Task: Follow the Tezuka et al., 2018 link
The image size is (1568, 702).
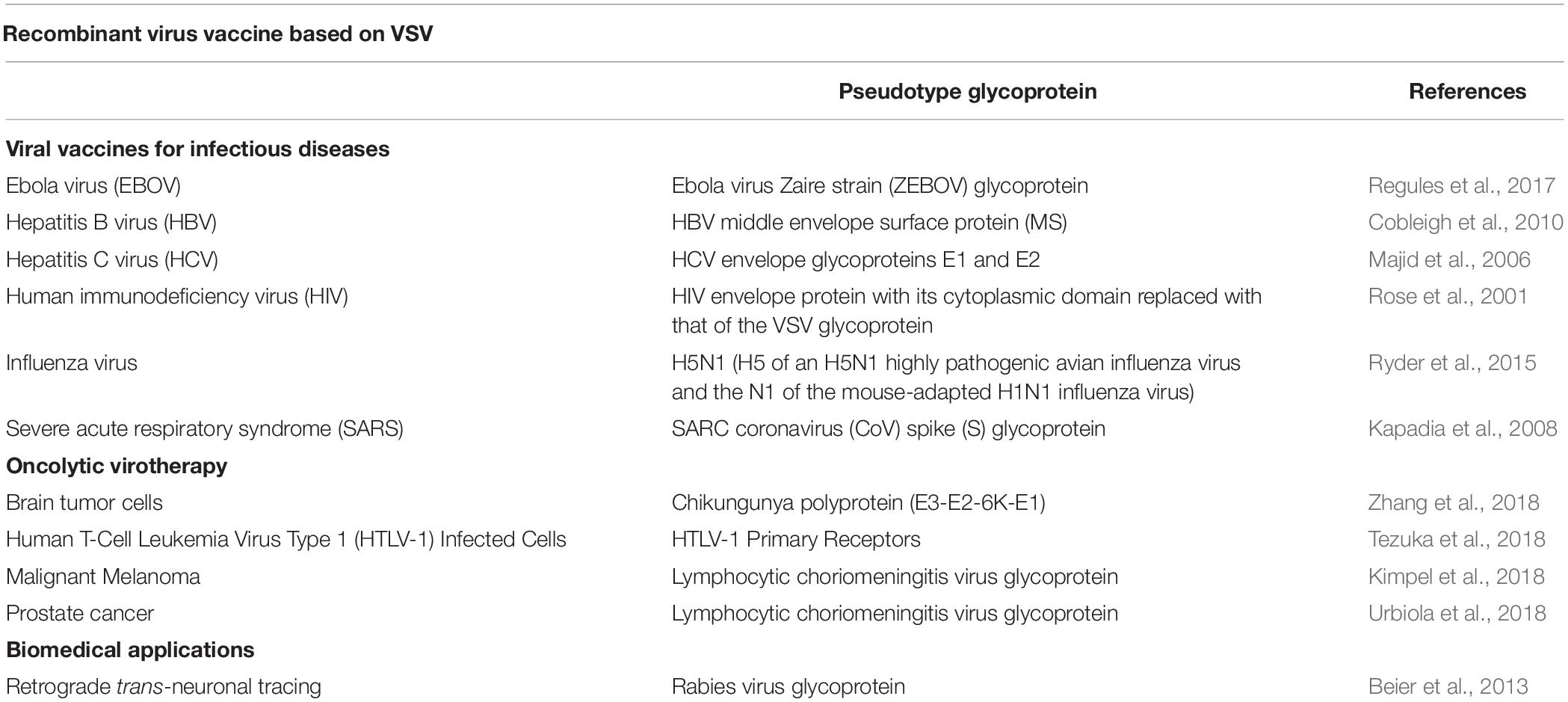Action: click(1457, 539)
